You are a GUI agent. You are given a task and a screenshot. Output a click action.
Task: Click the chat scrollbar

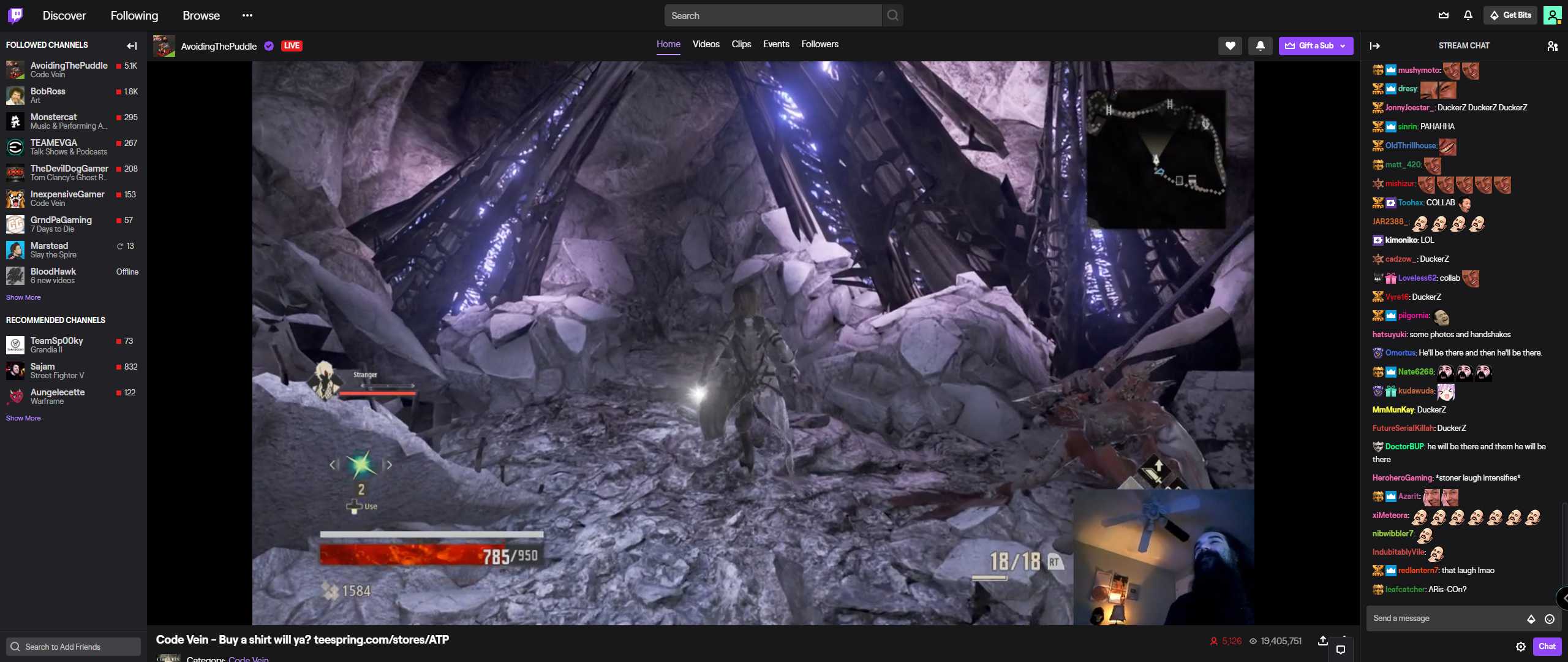point(1564,546)
